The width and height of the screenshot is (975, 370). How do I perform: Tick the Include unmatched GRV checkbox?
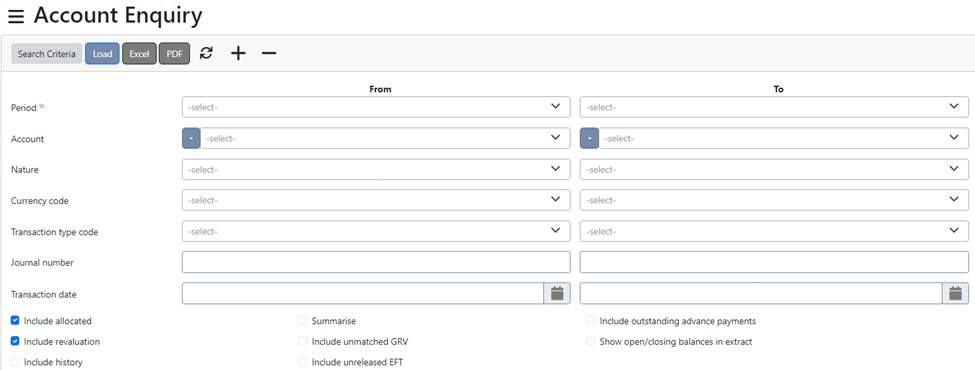click(x=303, y=341)
